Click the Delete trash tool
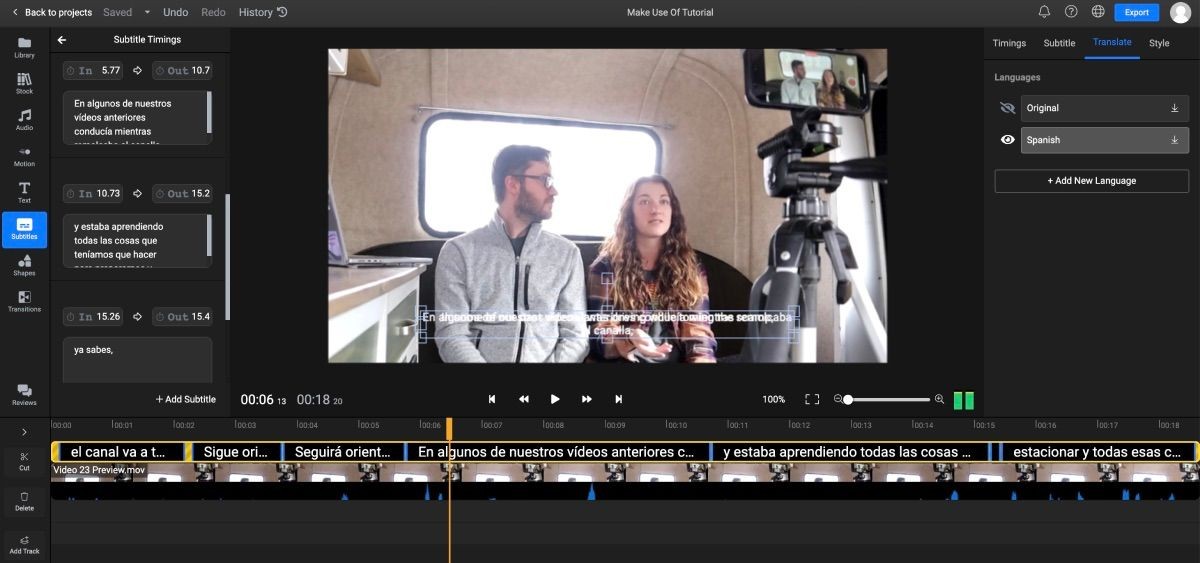This screenshot has height=563, width=1200. 24,501
